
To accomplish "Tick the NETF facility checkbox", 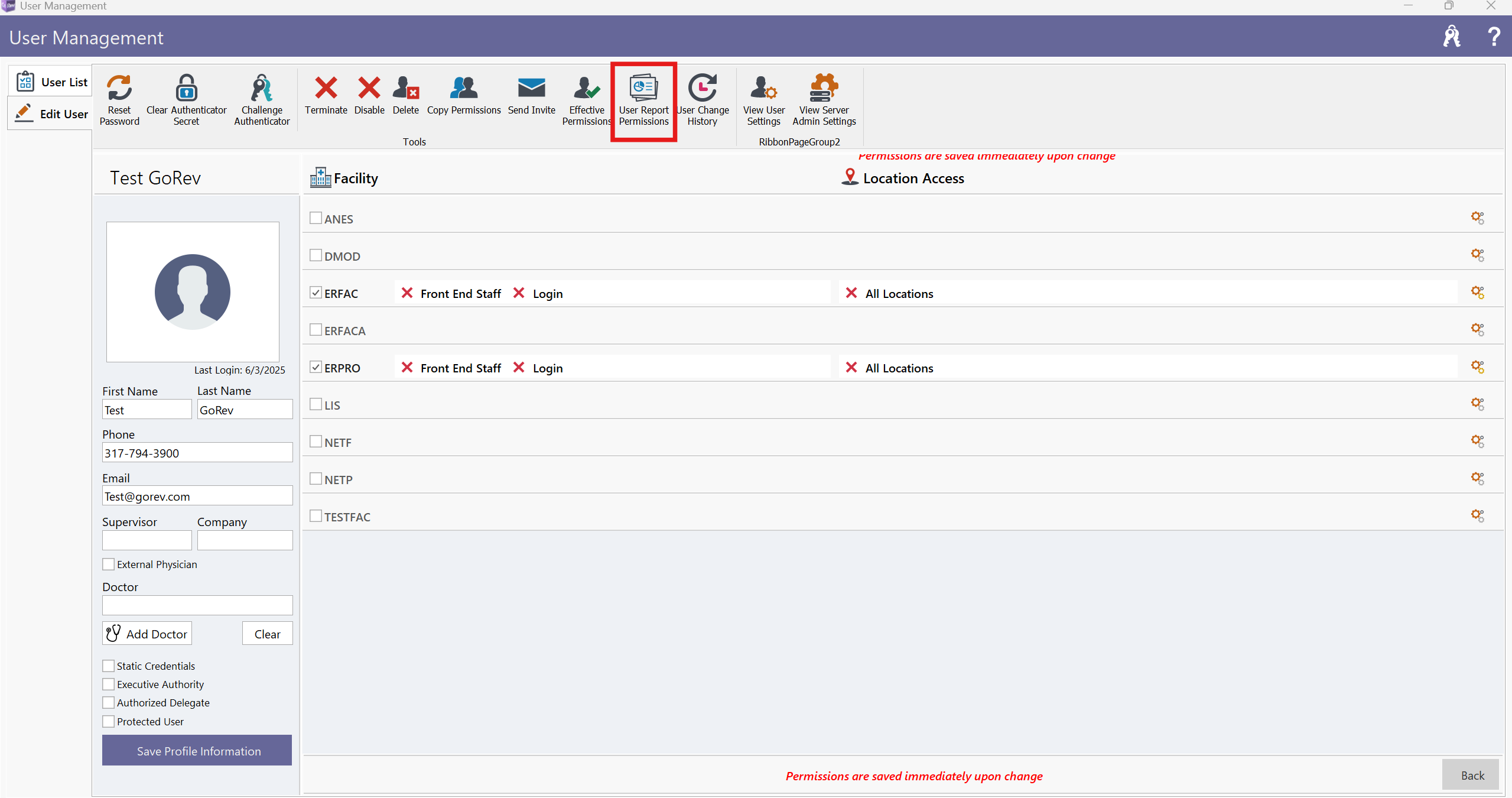I will click(x=316, y=442).
